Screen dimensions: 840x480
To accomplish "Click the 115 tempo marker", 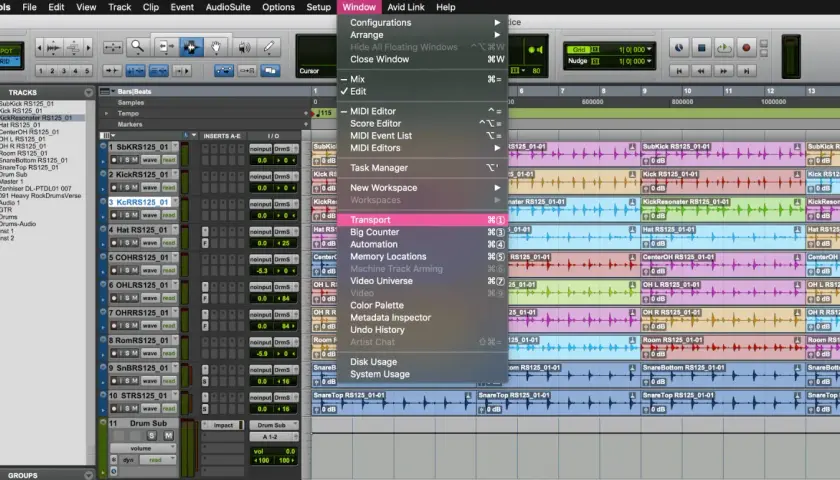I will click(324, 113).
